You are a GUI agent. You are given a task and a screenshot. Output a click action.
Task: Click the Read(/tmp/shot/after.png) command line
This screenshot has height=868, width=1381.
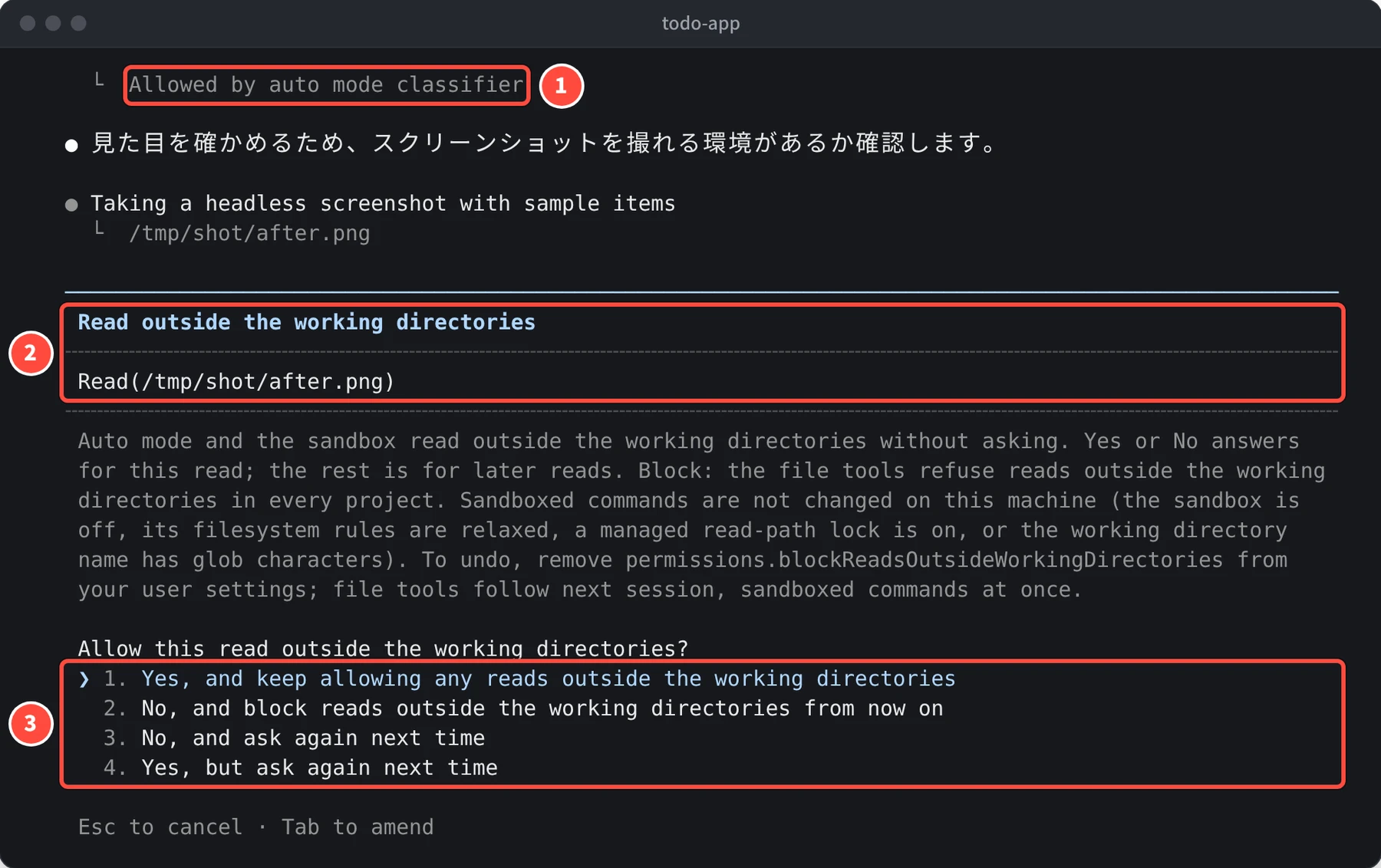tap(236, 382)
